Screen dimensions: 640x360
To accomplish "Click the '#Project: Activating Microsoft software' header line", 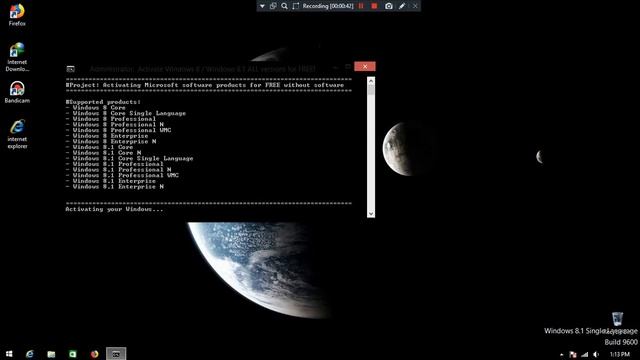I will click(x=204, y=85).
